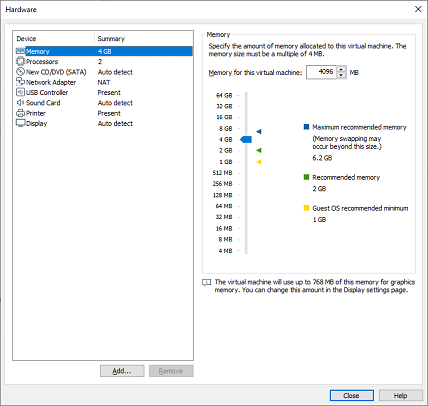Increase memory with the up spinner arrow

click(341, 69)
